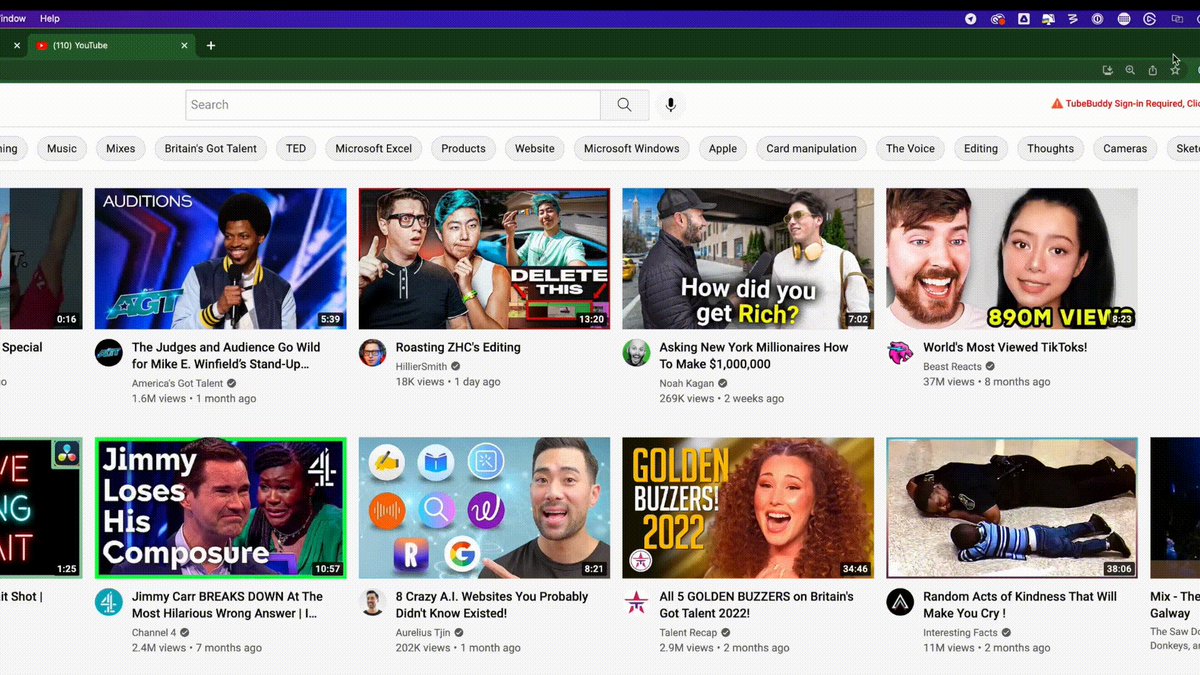Select the Editing filter chip
This screenshot has width=1200, height=675.
pos(981,149)
